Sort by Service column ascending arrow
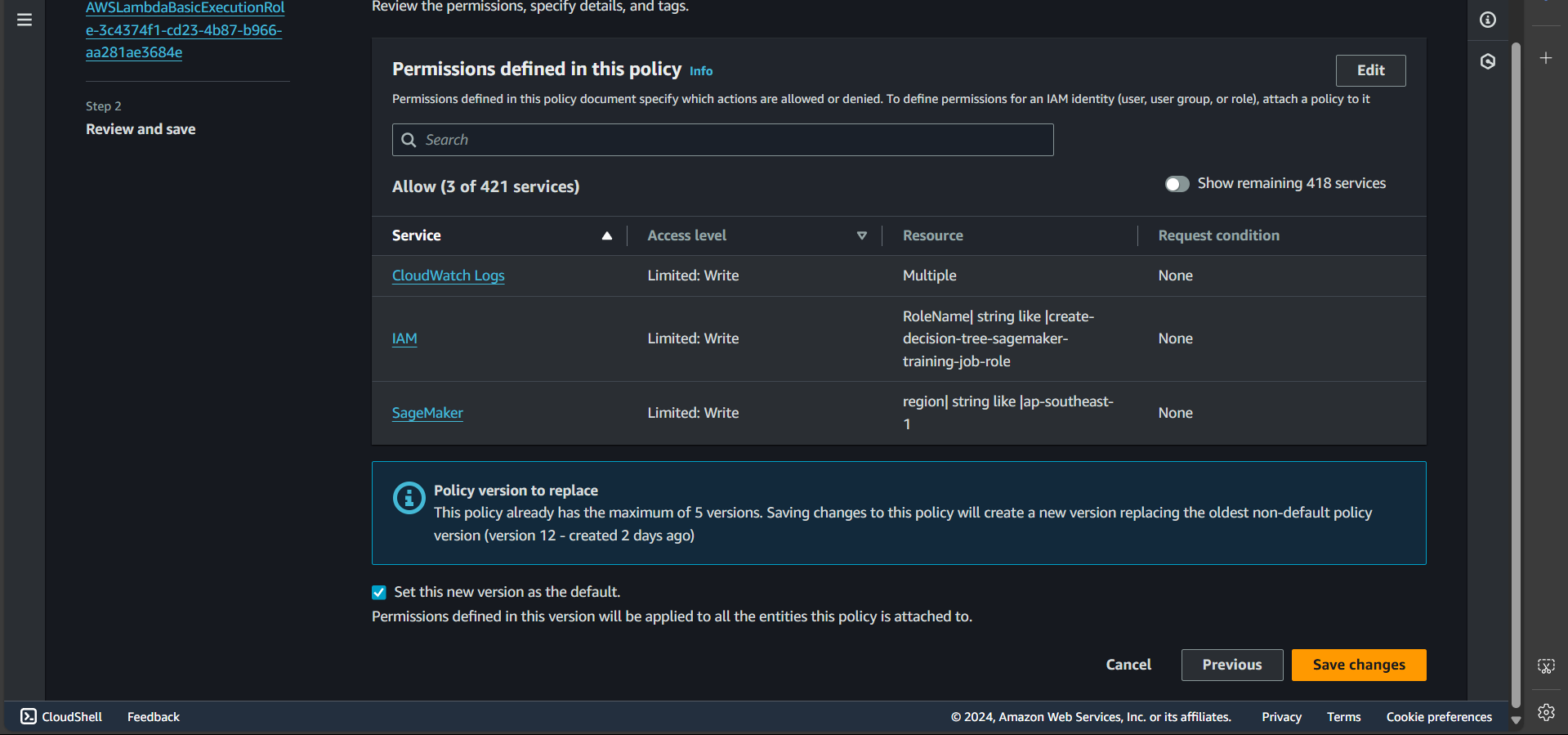Screen dimensions: 1568x735 (606, 235)
